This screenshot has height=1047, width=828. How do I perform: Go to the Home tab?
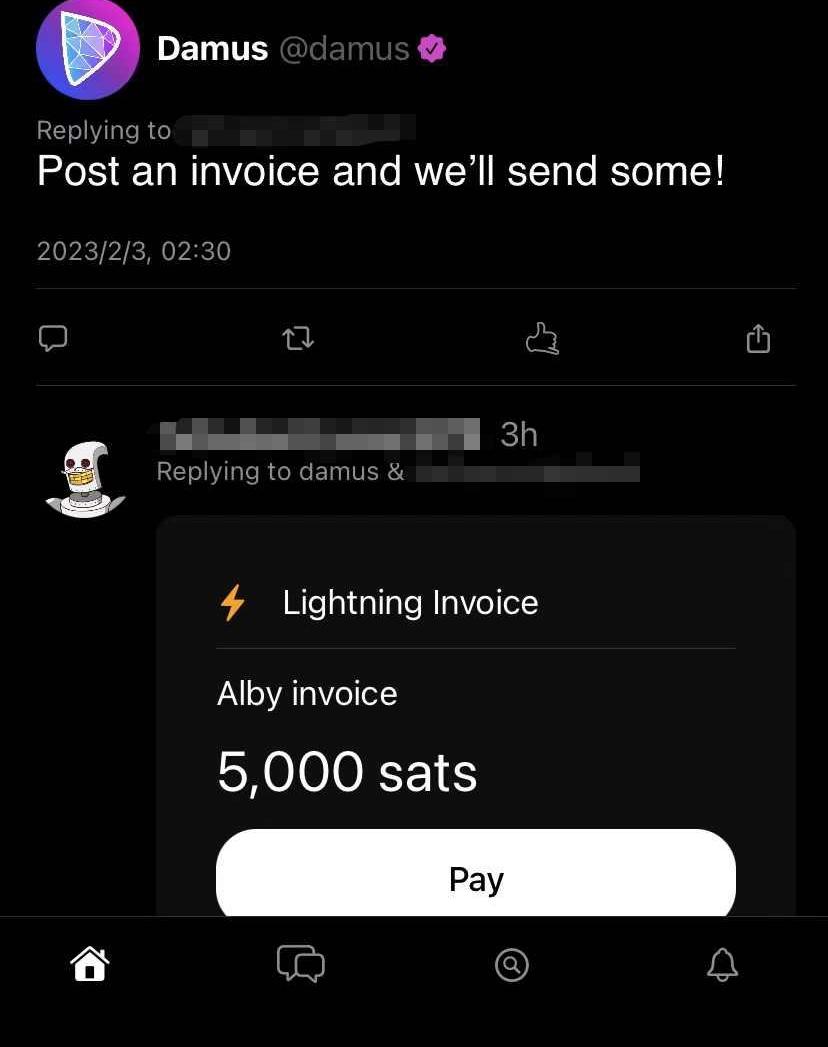click(x=89, y=964)
